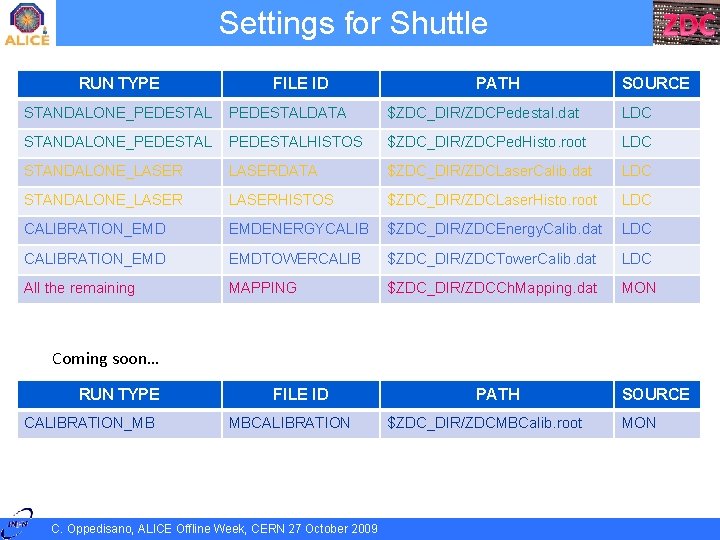
Task: Click MON in the MAPPING row
Action: 639,288
